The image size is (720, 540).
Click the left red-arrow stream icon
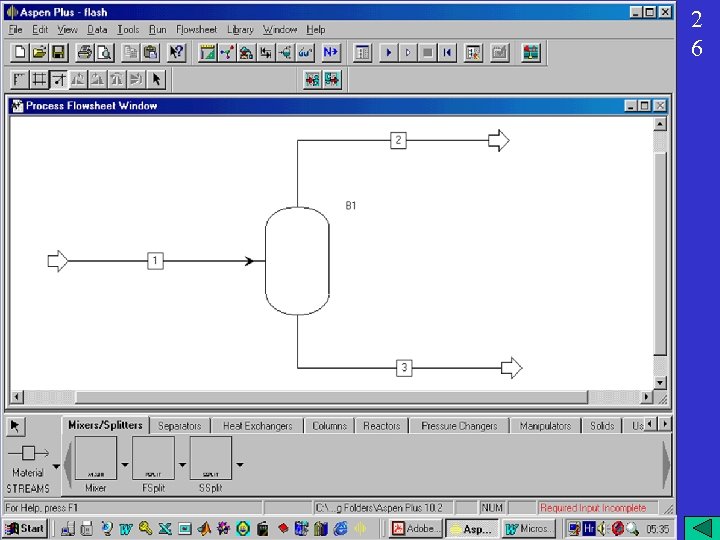pyautogui.click(x=312, y=79)
